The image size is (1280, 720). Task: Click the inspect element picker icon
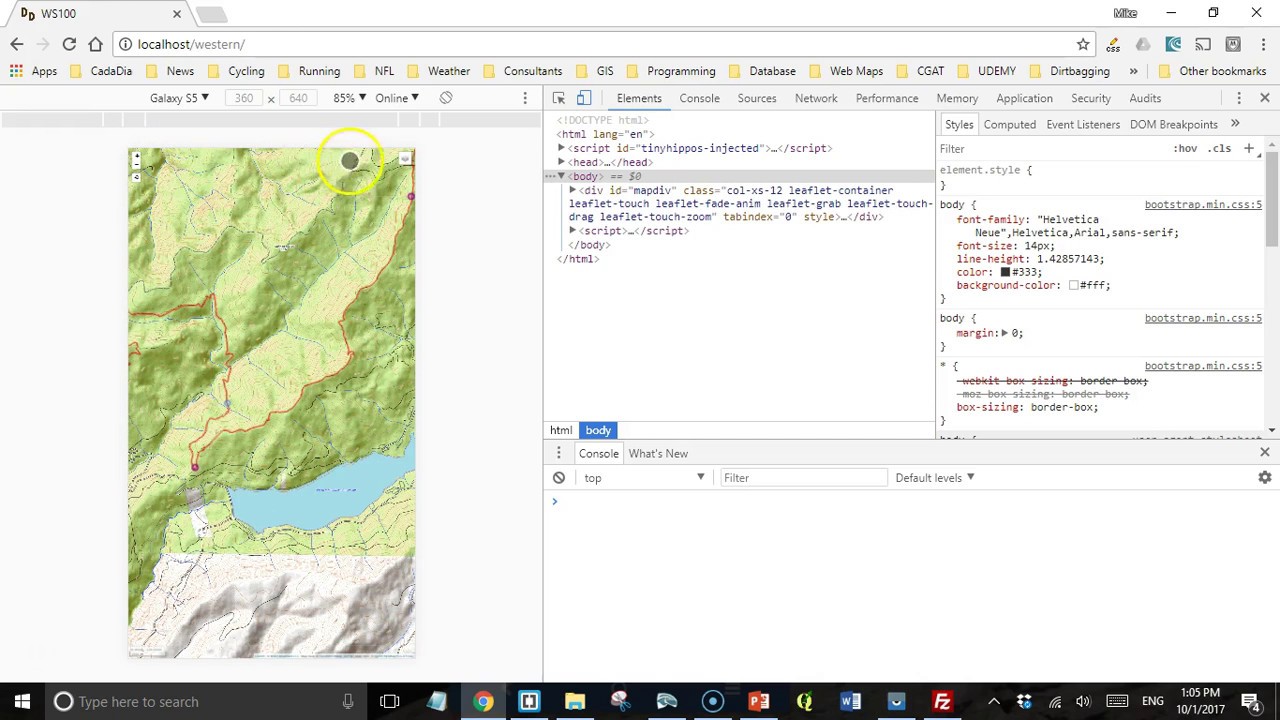coord(559,98)
